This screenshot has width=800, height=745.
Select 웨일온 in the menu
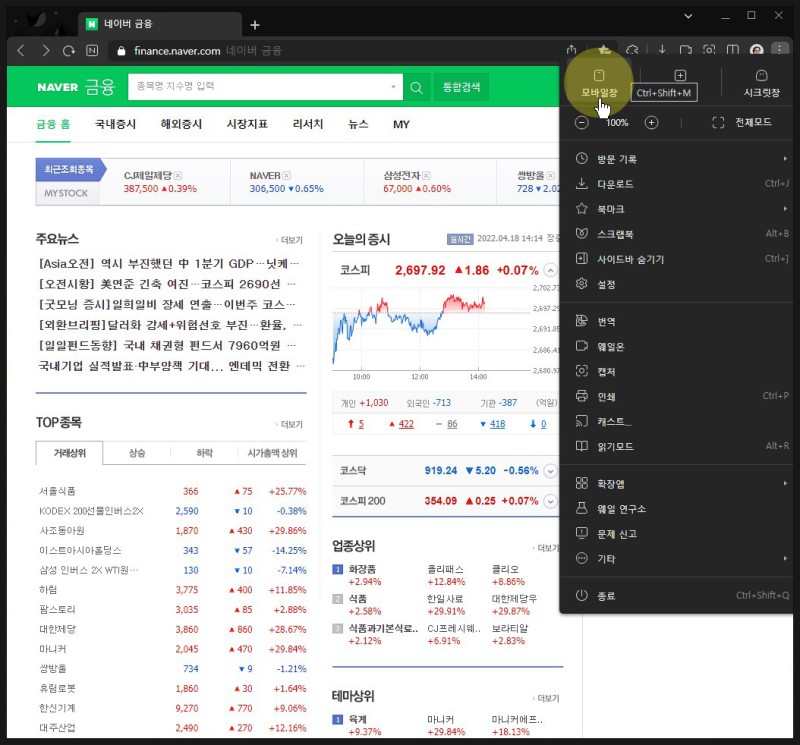click(x=677, y=346)
